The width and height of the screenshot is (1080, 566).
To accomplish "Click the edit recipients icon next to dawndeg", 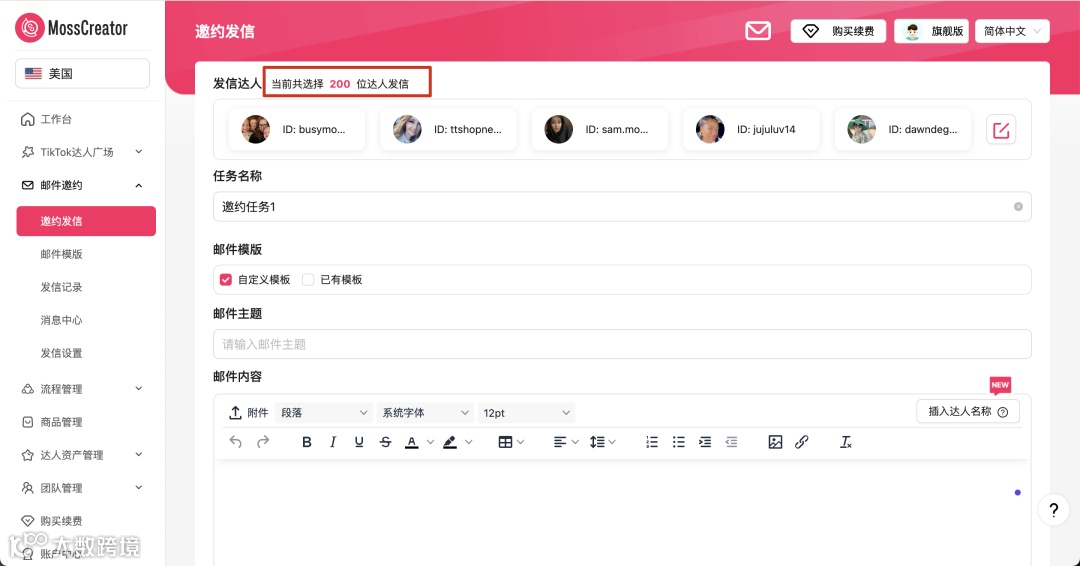I will [x=1001, y=129].
